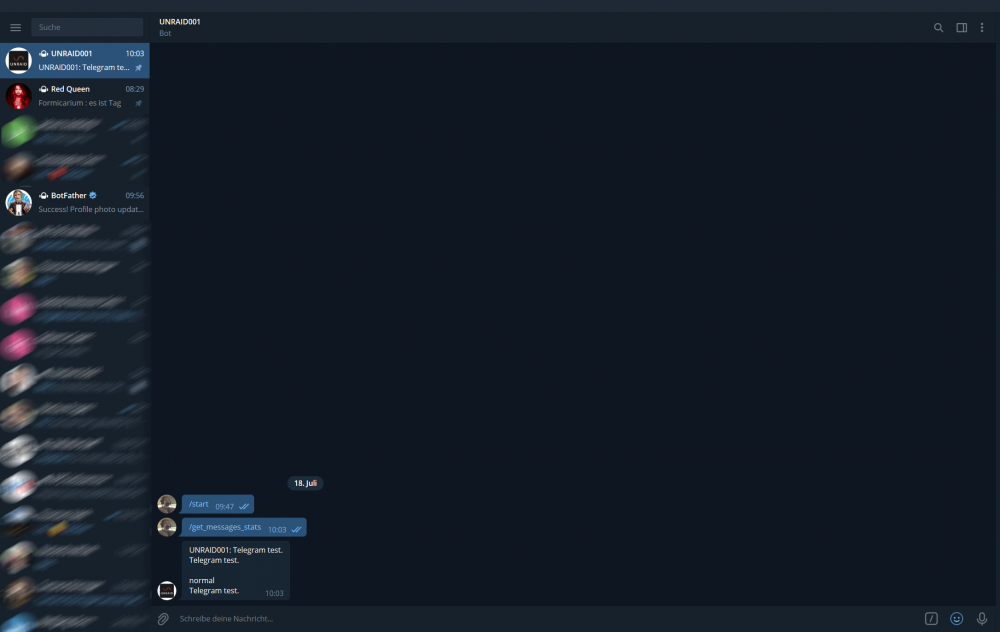1000x632 pixels.
Task: Open the emoji picker smiley icon
Action: (957, 619)
